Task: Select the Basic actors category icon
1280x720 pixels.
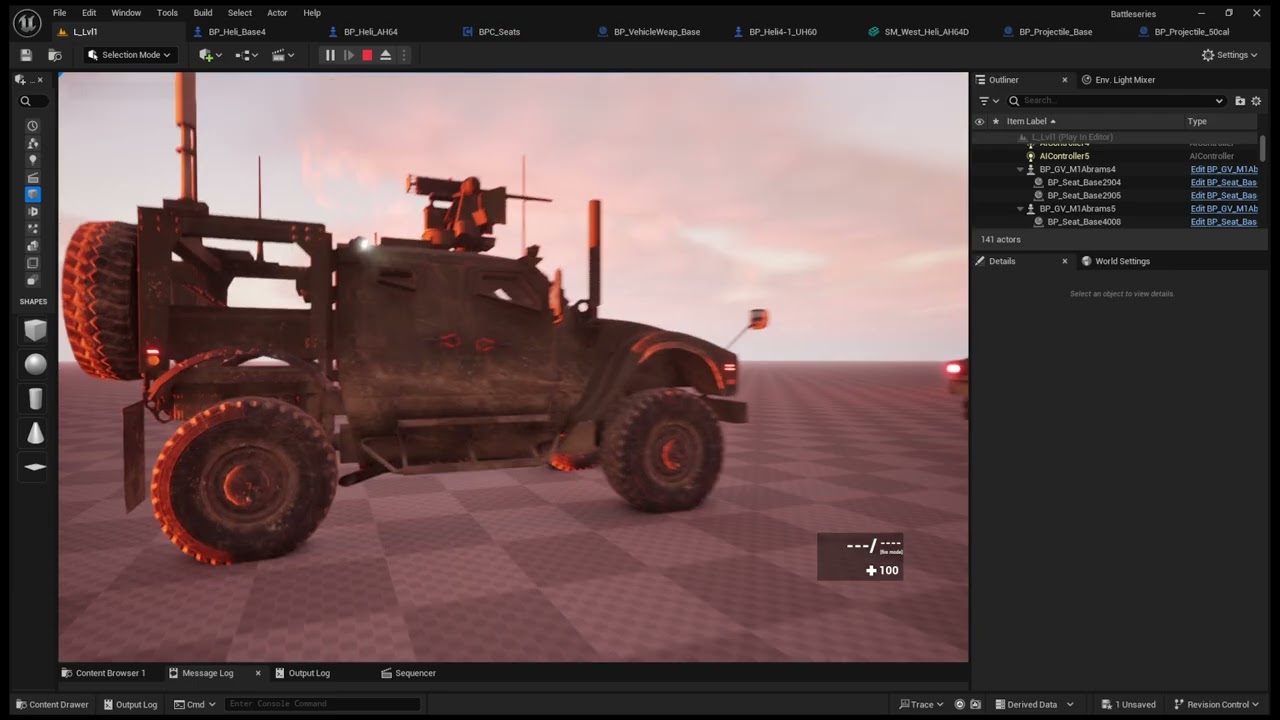Action: pos(33,143)
